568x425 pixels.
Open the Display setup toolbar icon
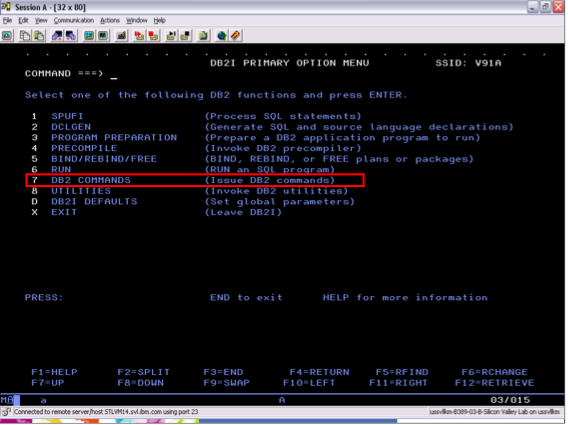pyautogui.click(x=89, y=36)
